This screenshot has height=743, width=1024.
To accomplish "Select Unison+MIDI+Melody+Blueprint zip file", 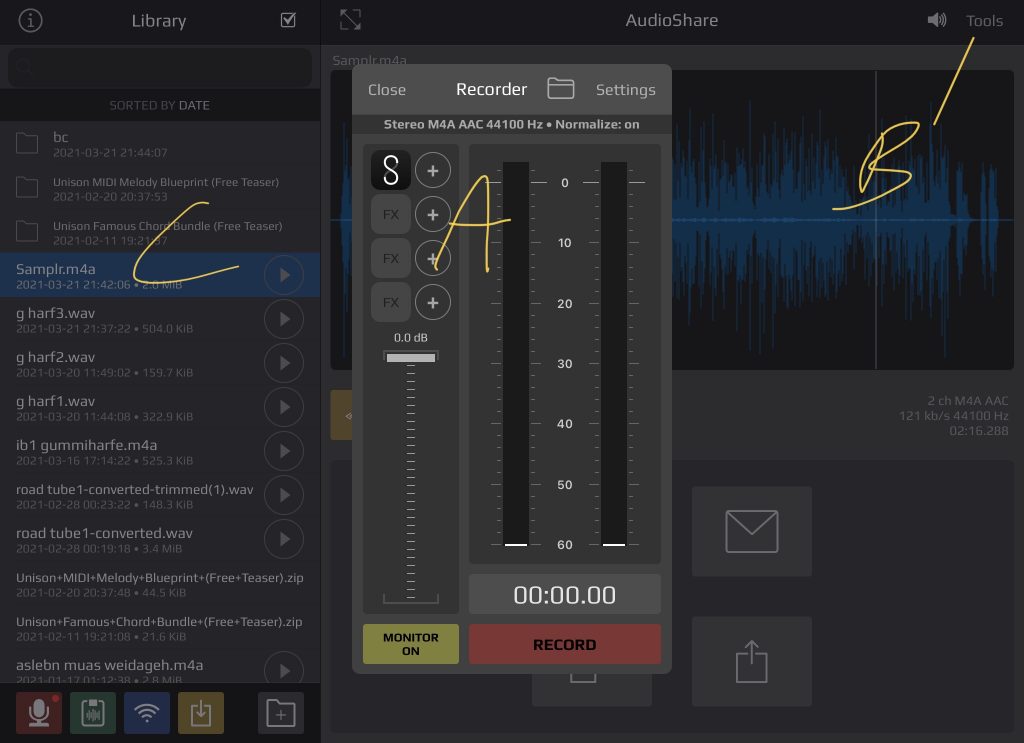I will [x=160, y=584].
